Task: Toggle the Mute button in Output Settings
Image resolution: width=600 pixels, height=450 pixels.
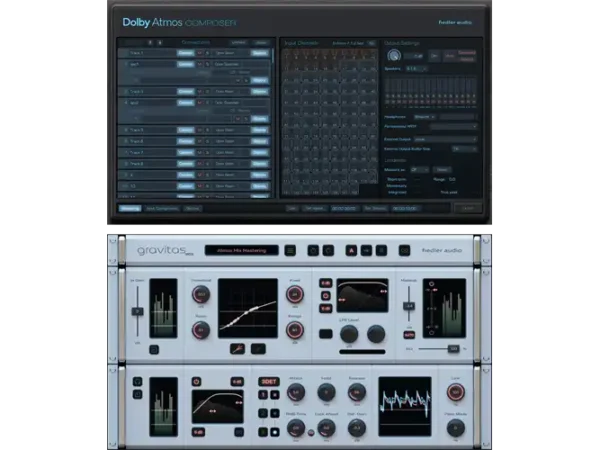Action: click(449, 56)
